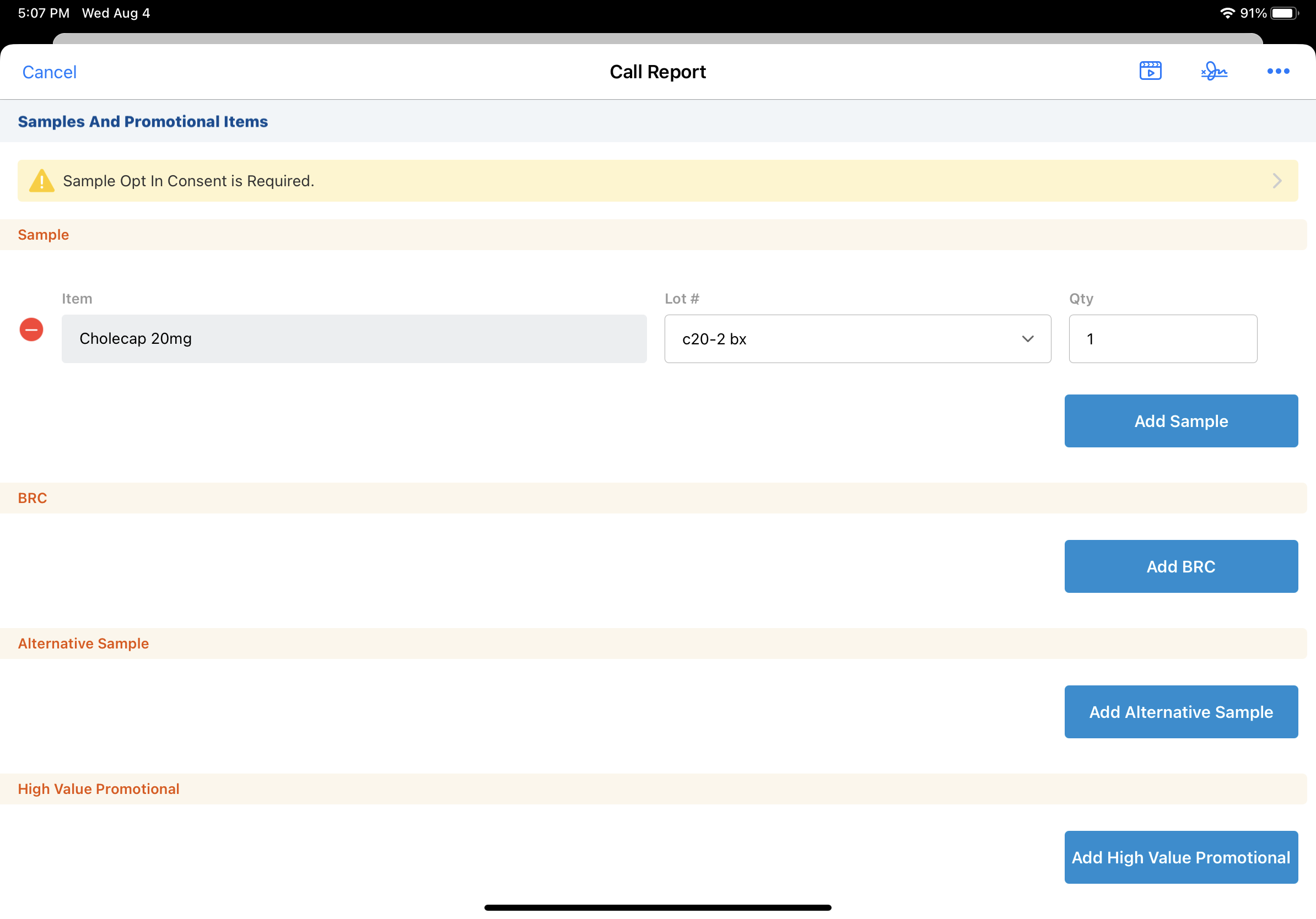Tap the battery indicator icon
The image size is (1316, 919).
point(1284,13)
